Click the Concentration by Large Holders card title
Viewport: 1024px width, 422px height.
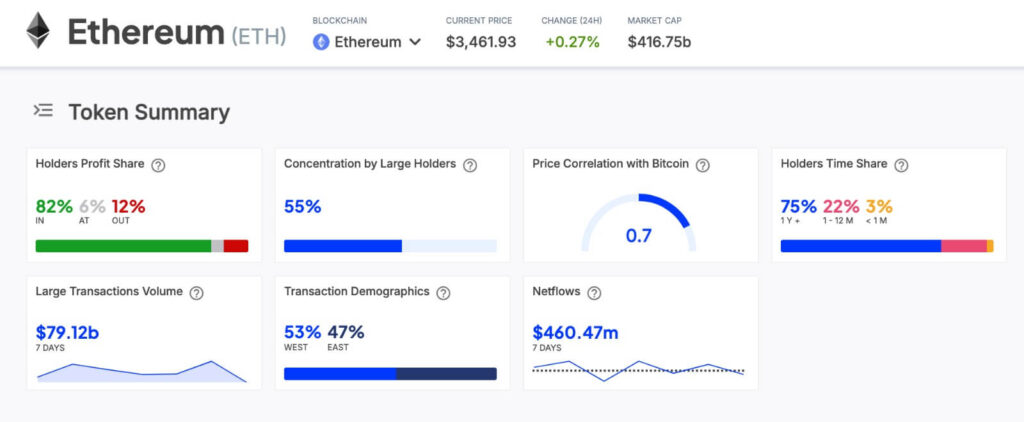pos(370,164)
